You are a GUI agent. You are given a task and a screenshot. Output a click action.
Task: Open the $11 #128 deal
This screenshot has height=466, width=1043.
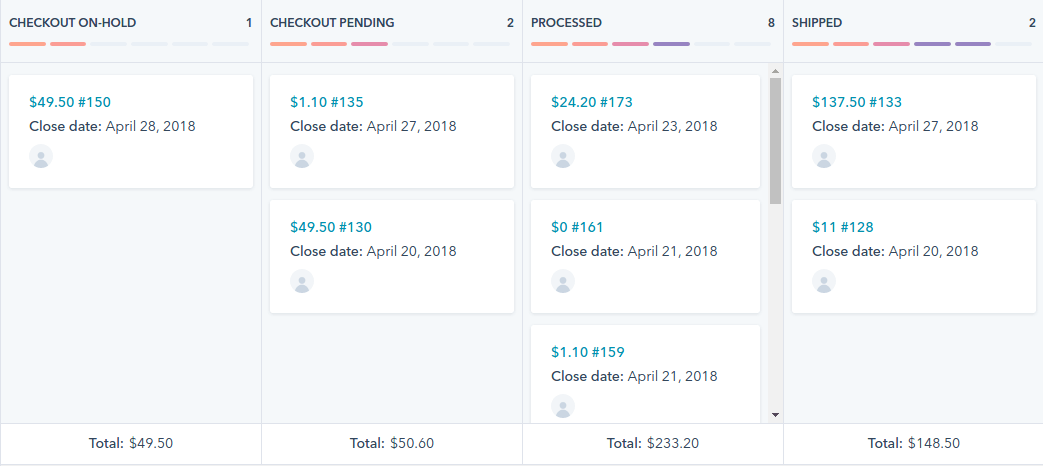843,227
